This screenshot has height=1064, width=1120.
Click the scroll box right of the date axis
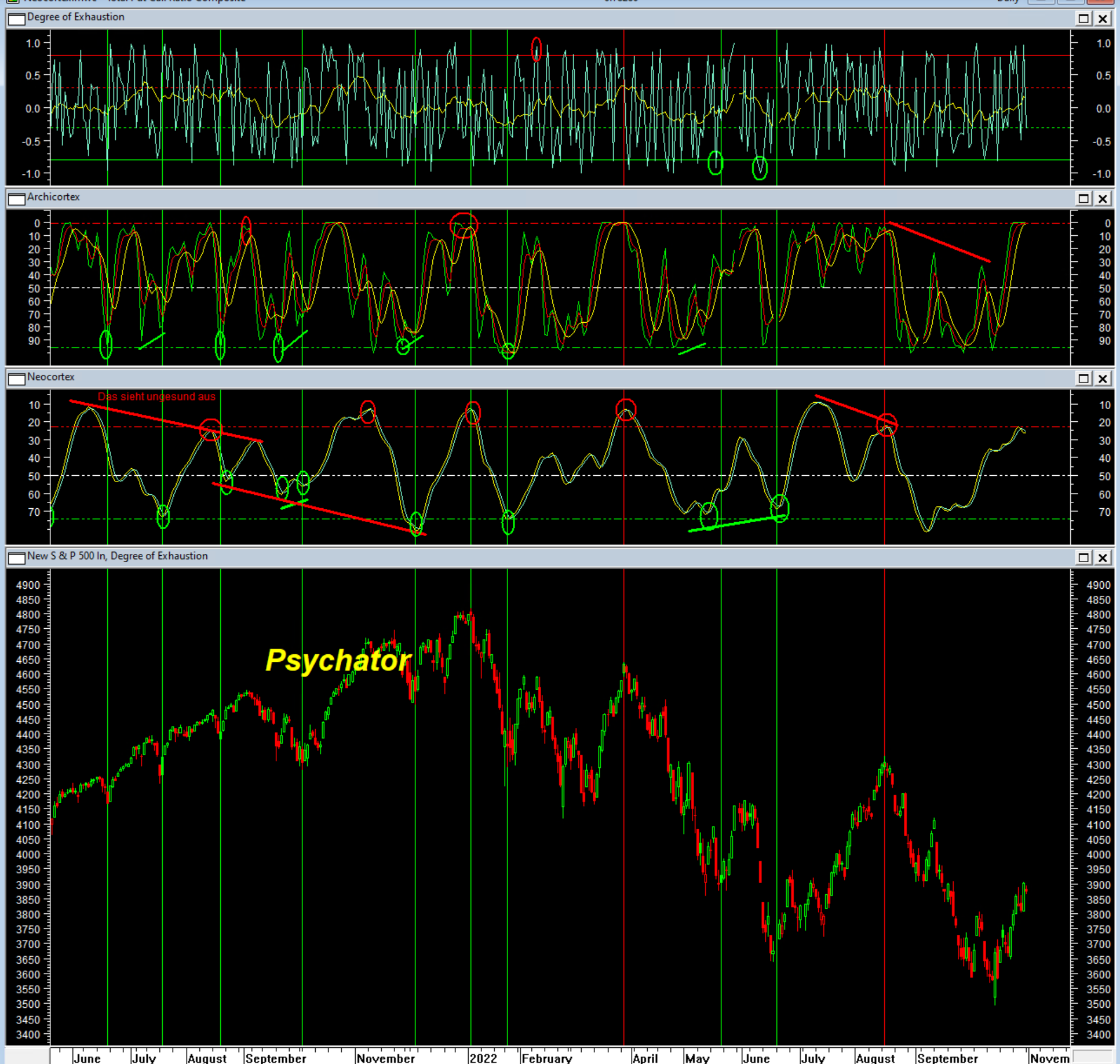(x=1092, y=1056)
